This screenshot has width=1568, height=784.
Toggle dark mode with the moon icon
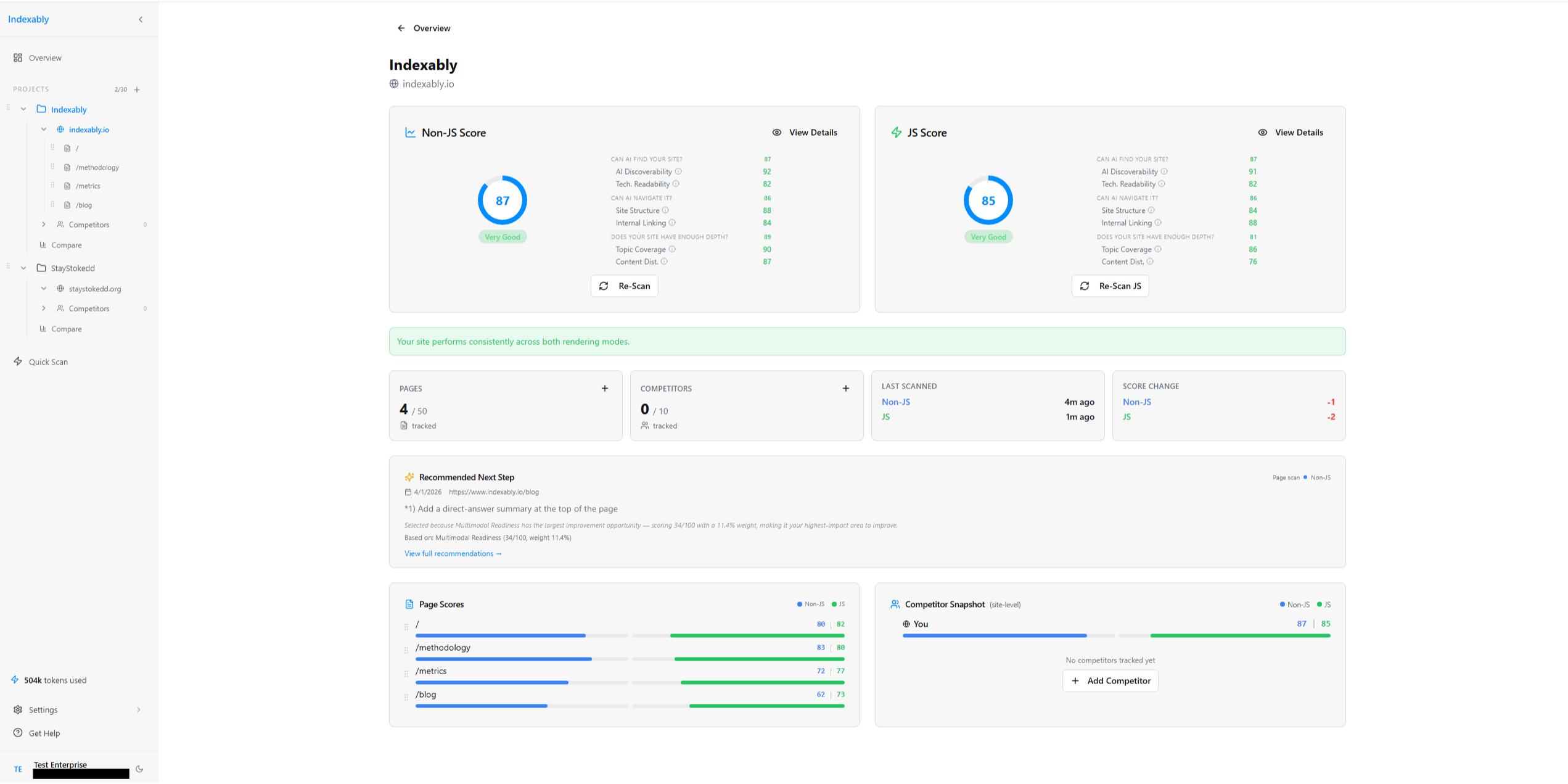point(139,769)
